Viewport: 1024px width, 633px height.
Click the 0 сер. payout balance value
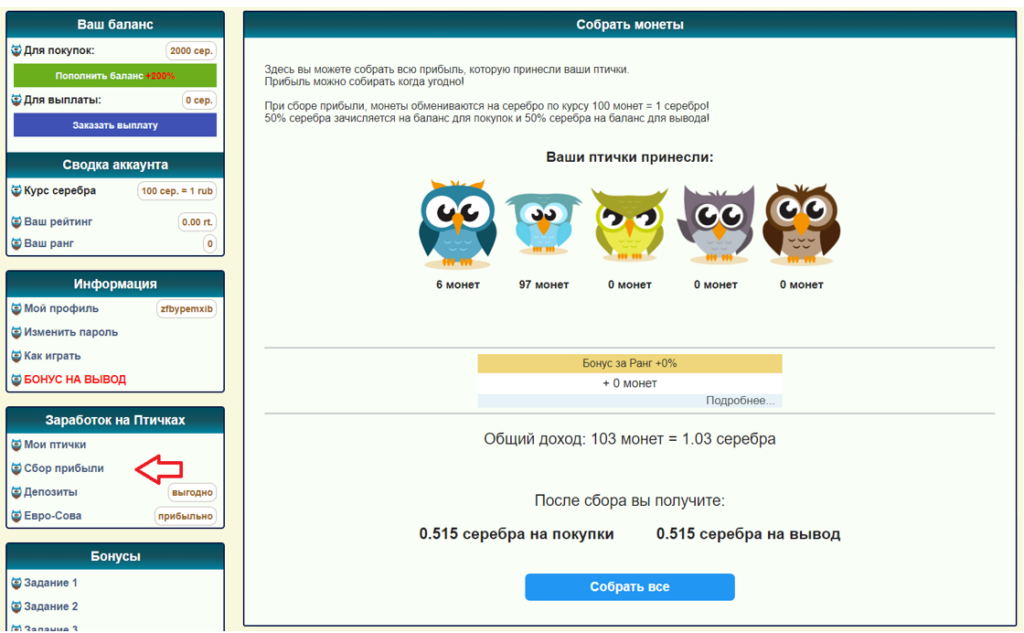pos(199,101)
